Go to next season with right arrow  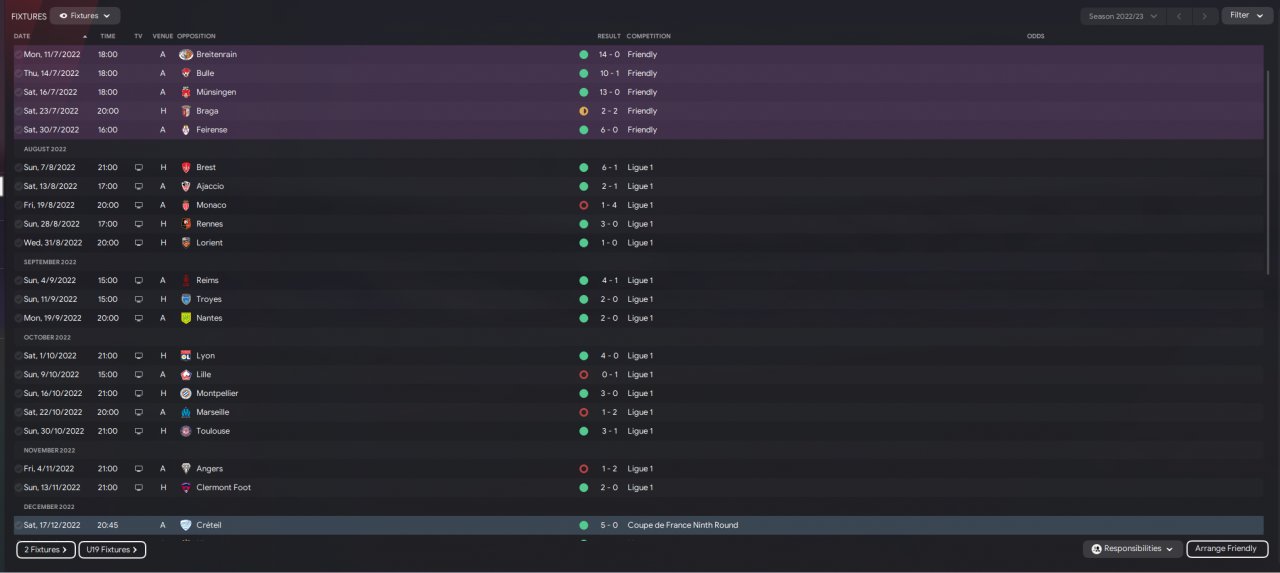click(1207, 16)
